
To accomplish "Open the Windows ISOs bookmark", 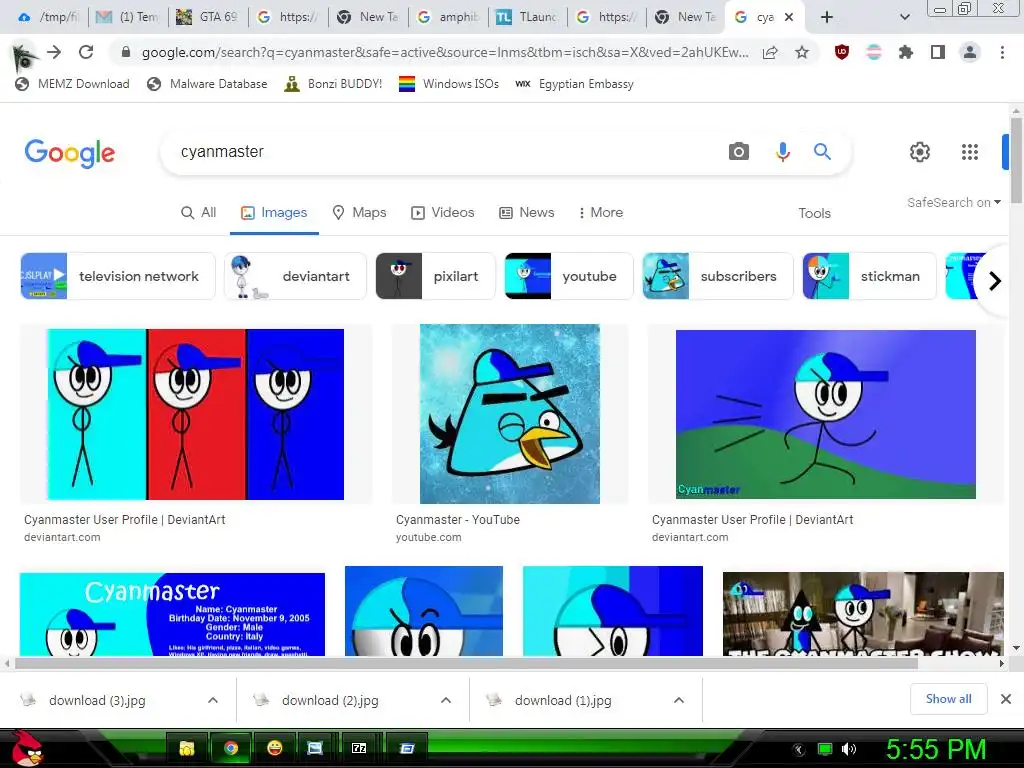I will 449,84.
